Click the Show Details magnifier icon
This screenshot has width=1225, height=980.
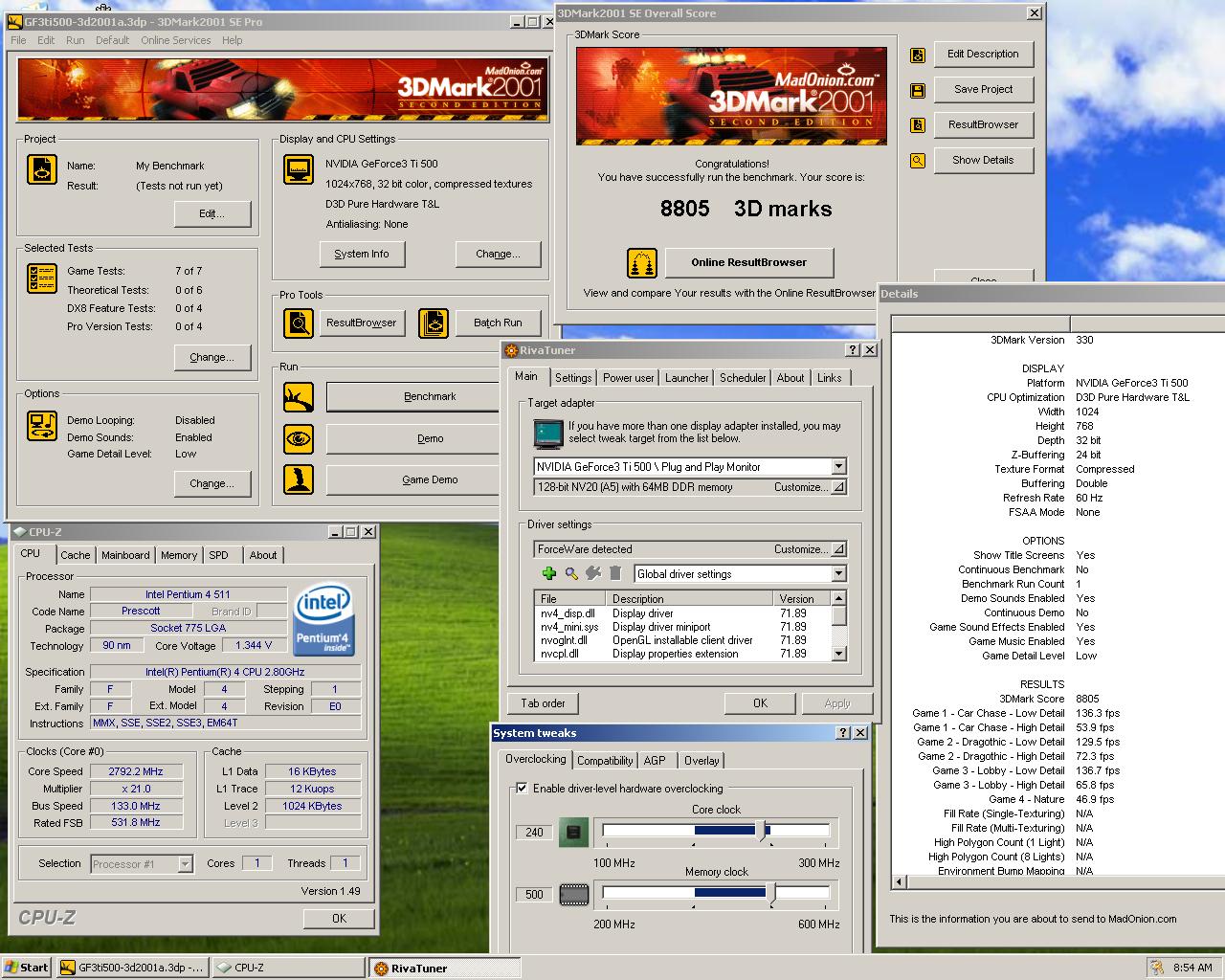point(918,161)
